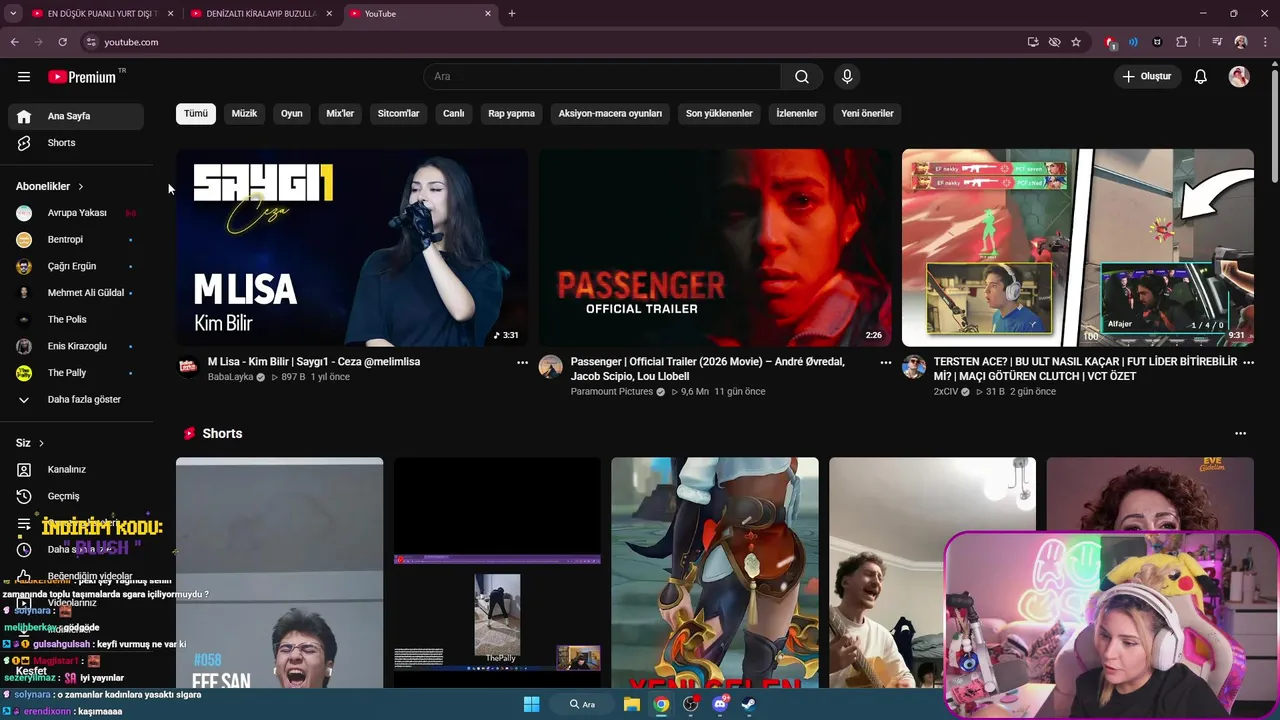
Task: Open Shorts from the sidebar
Action: [x=76, y=143]
